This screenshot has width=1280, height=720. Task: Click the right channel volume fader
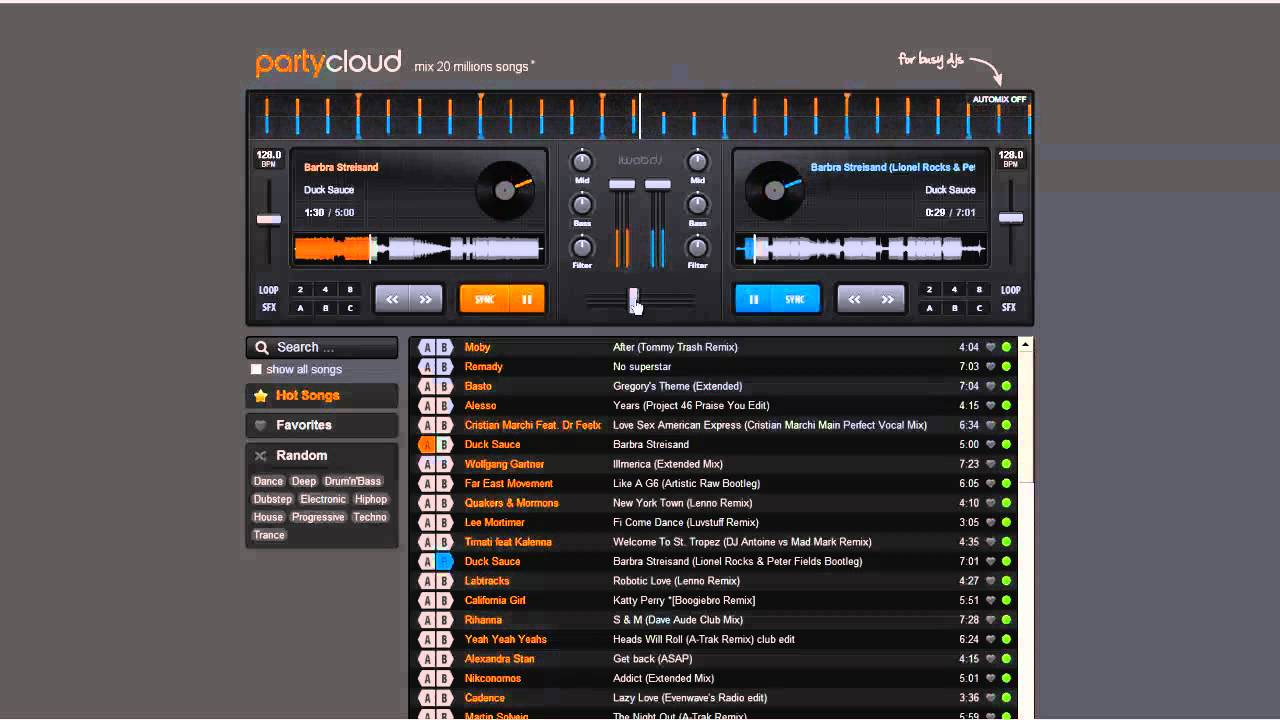(658, 185)
